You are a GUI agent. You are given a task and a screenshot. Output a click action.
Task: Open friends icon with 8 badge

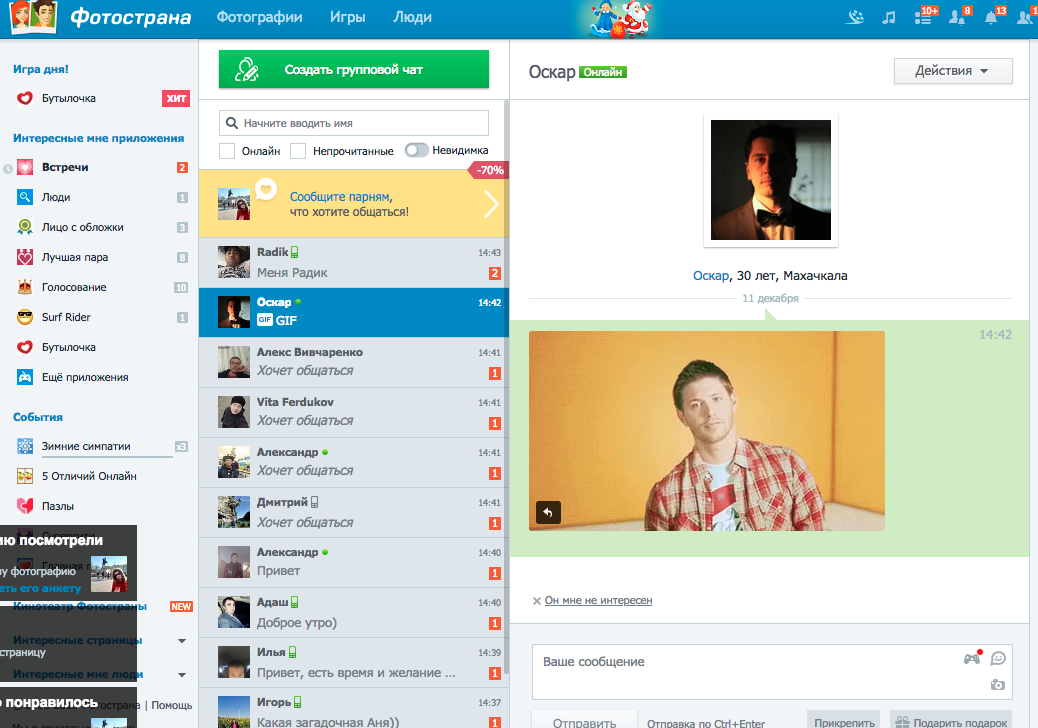959,17
